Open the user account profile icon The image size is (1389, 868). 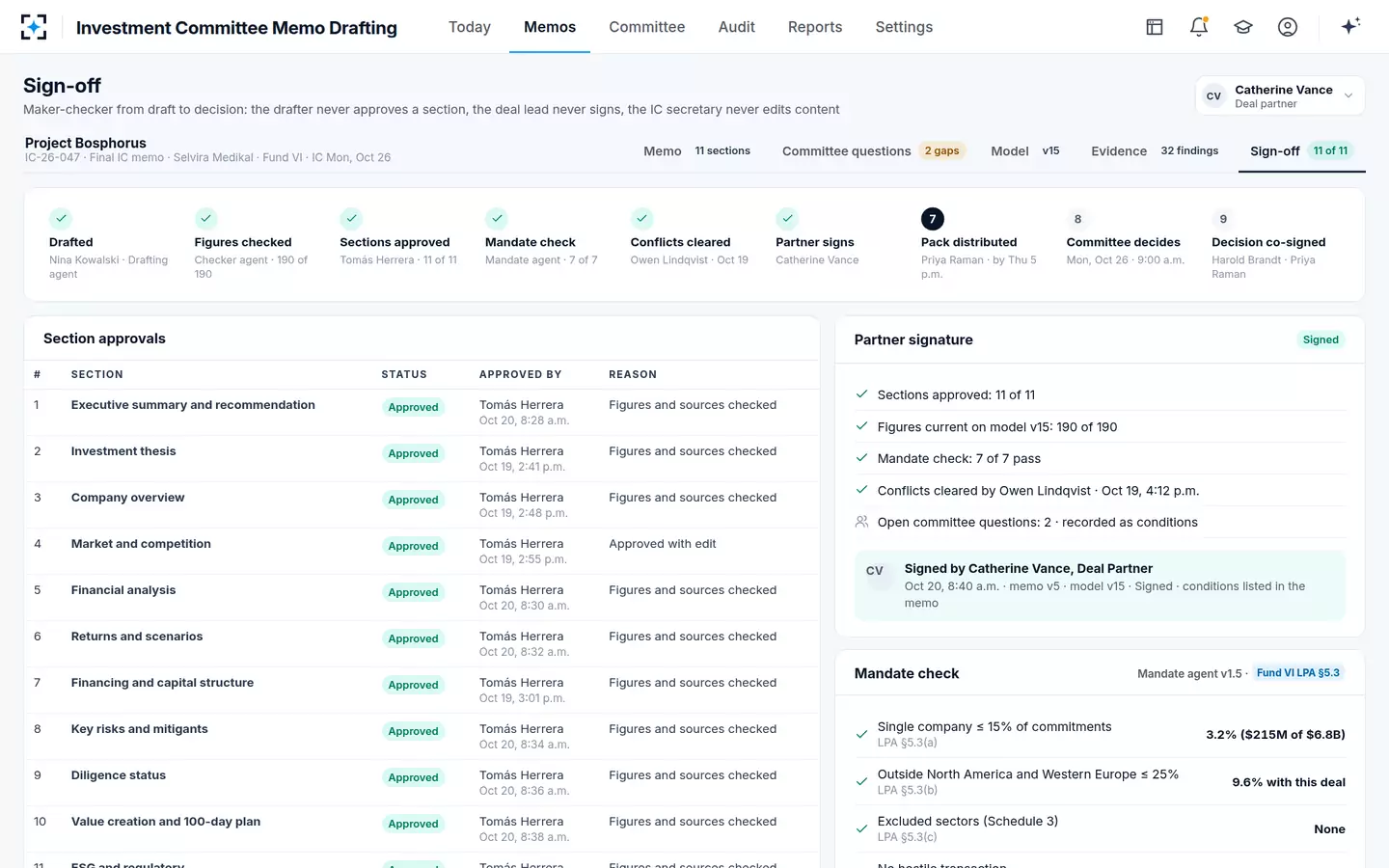pos(1288,27)
